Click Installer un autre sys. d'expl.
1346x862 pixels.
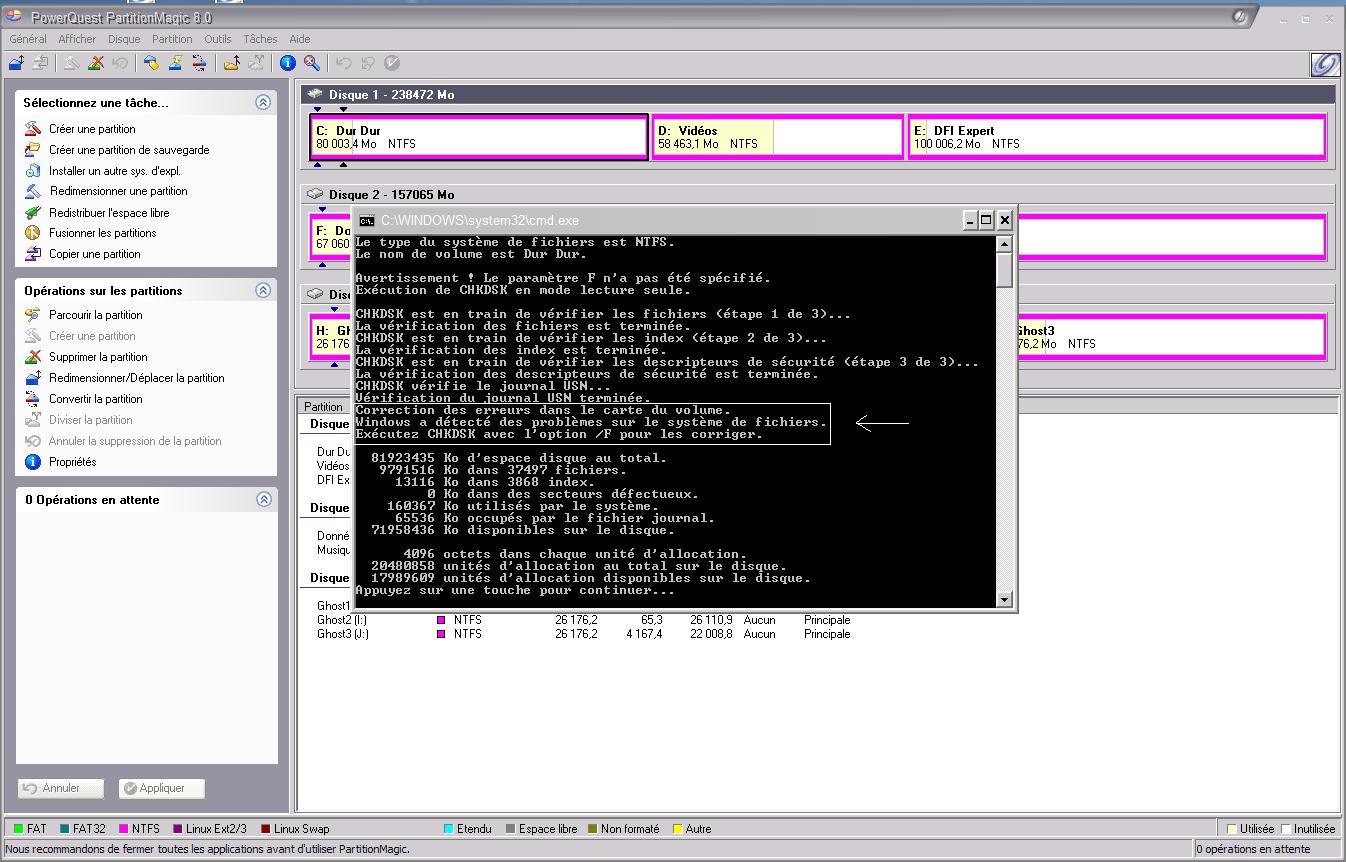(x=115, y=171)
